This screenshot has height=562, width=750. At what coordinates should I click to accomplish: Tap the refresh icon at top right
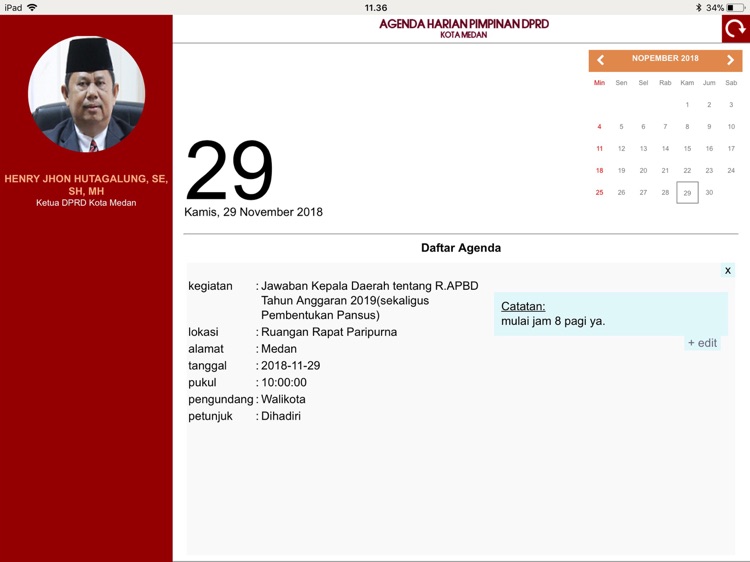[736, 29]
